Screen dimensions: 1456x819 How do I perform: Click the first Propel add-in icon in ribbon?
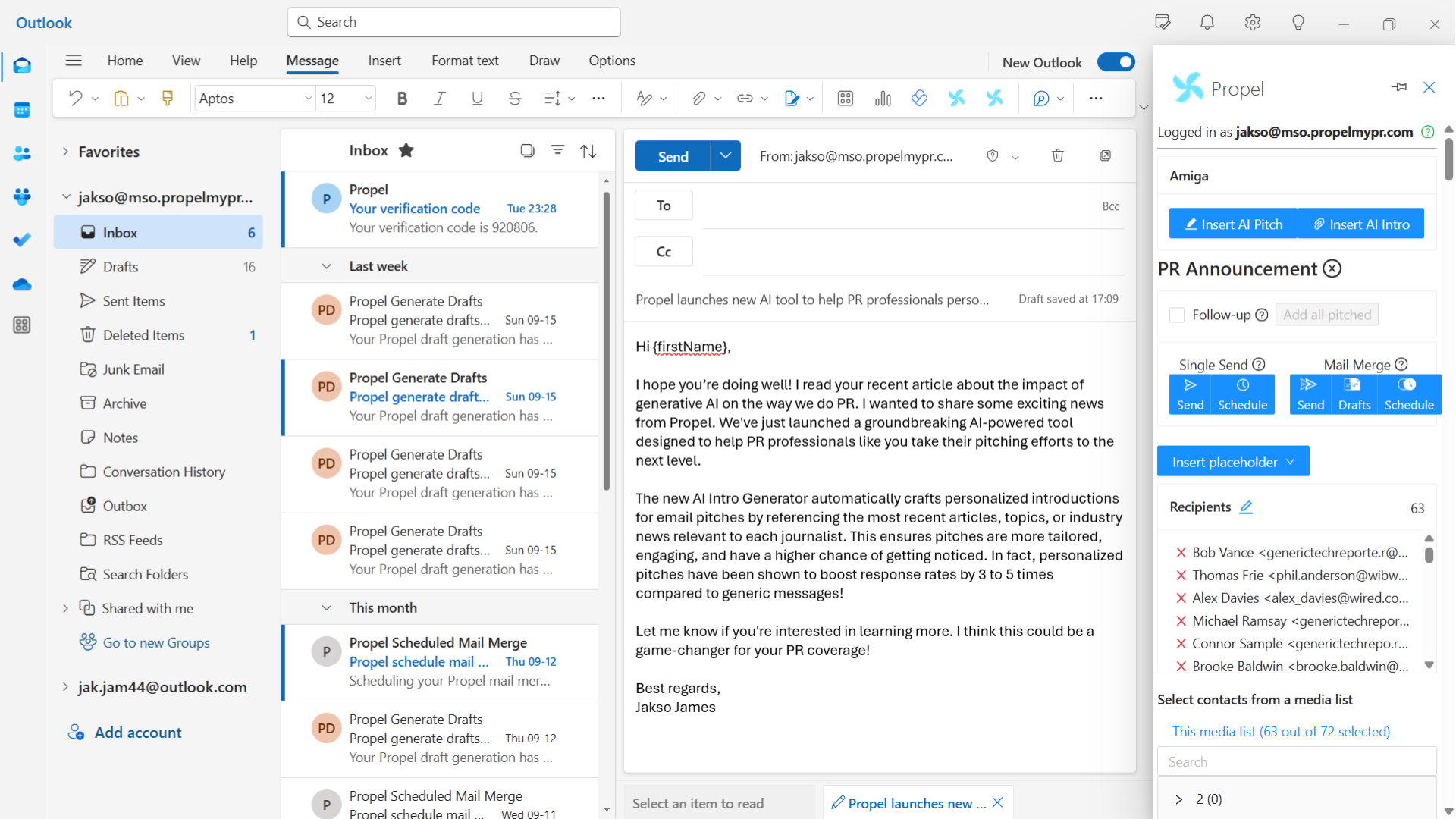(x=956, y=99)
